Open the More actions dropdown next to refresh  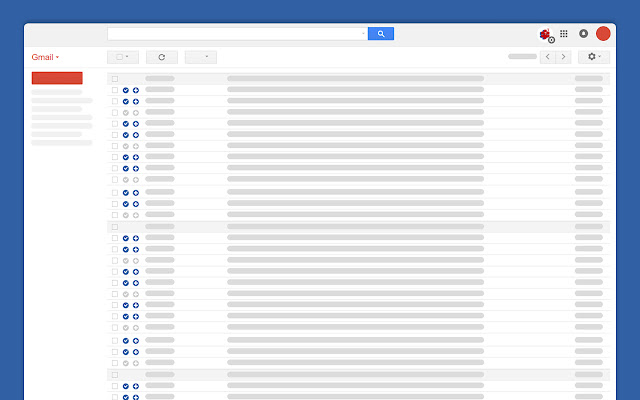tap(201, 57)
